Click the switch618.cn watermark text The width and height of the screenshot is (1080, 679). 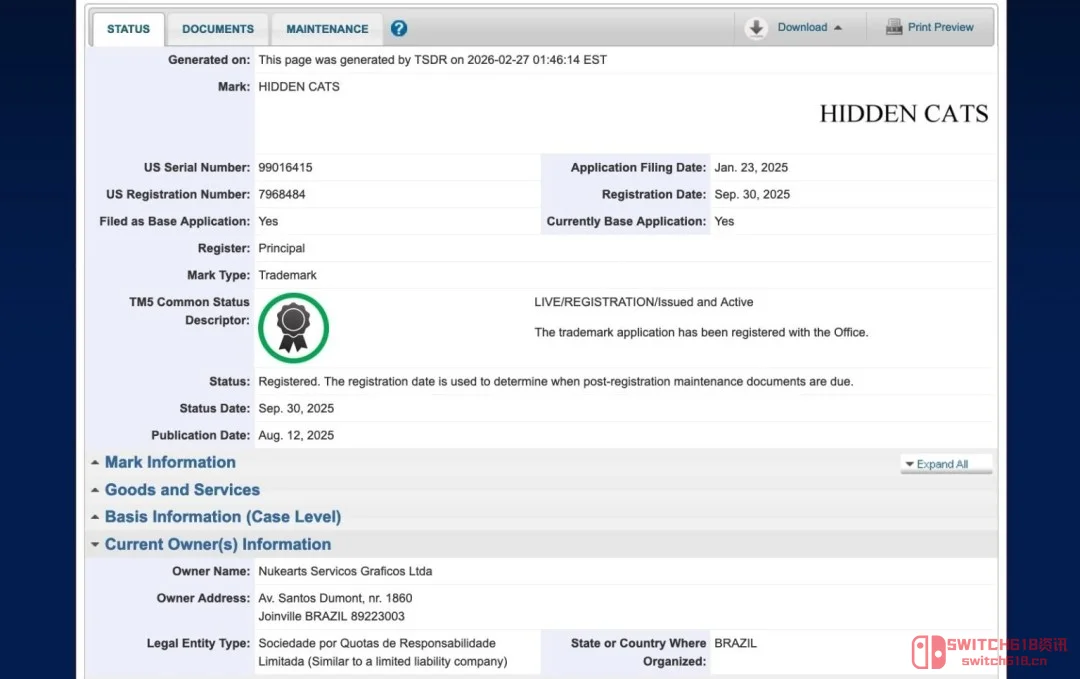pos(1004,660)
